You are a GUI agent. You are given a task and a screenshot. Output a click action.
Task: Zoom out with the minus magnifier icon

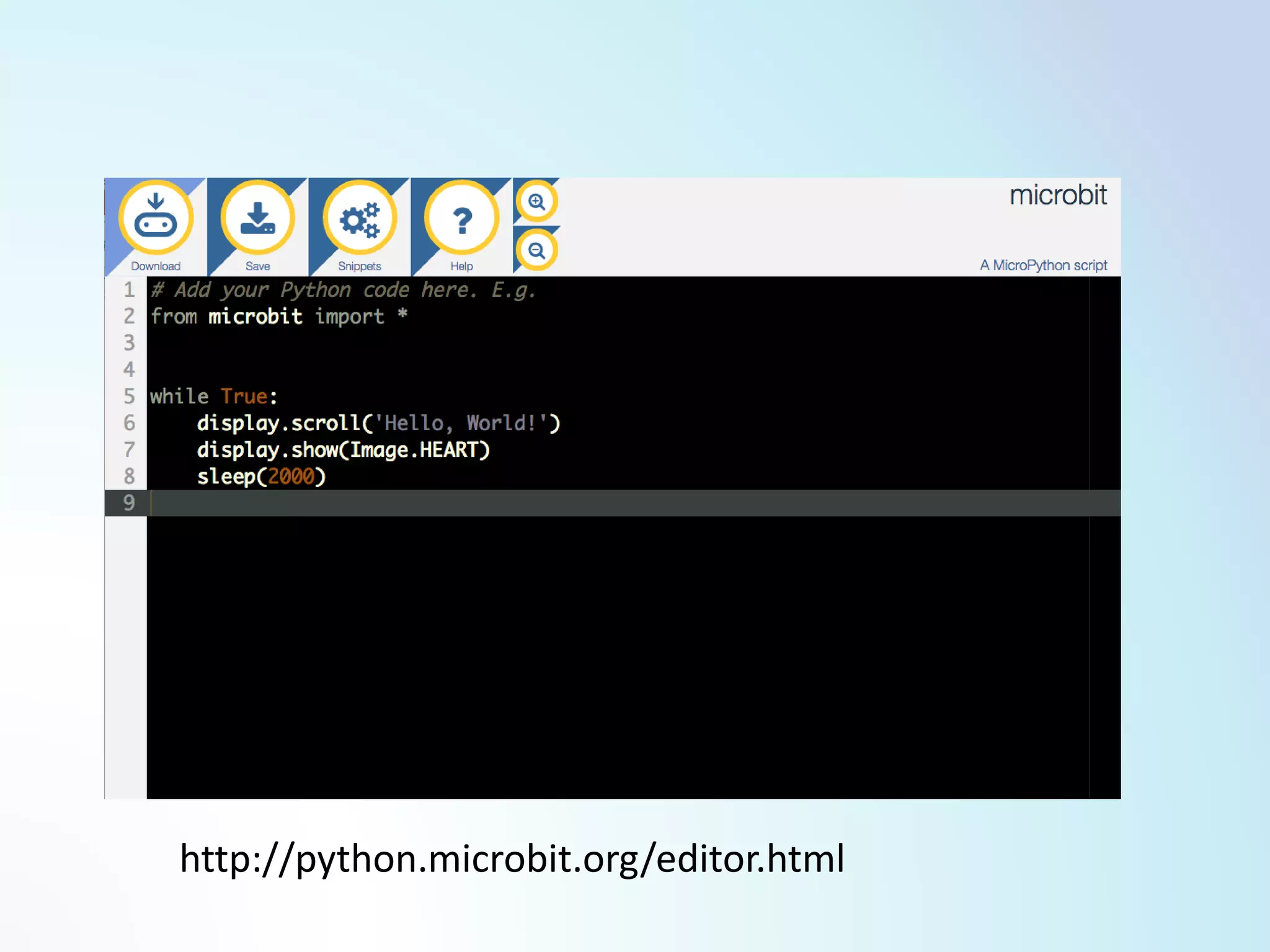536,250
